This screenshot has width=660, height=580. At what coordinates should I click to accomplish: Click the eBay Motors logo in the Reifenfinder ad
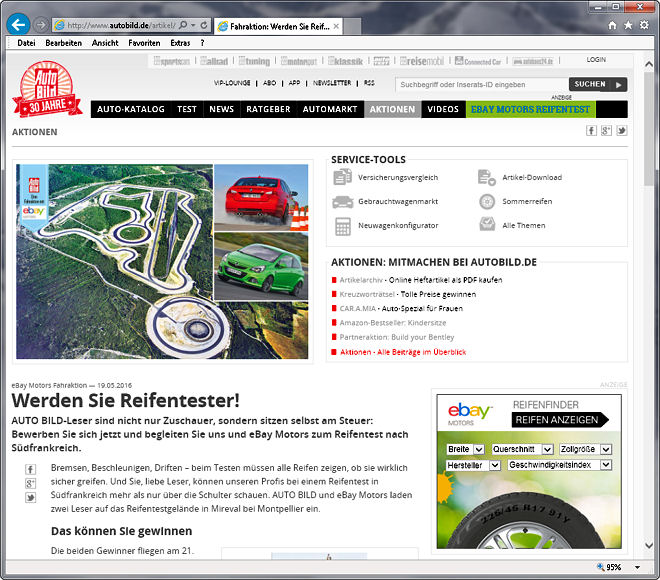469,413
